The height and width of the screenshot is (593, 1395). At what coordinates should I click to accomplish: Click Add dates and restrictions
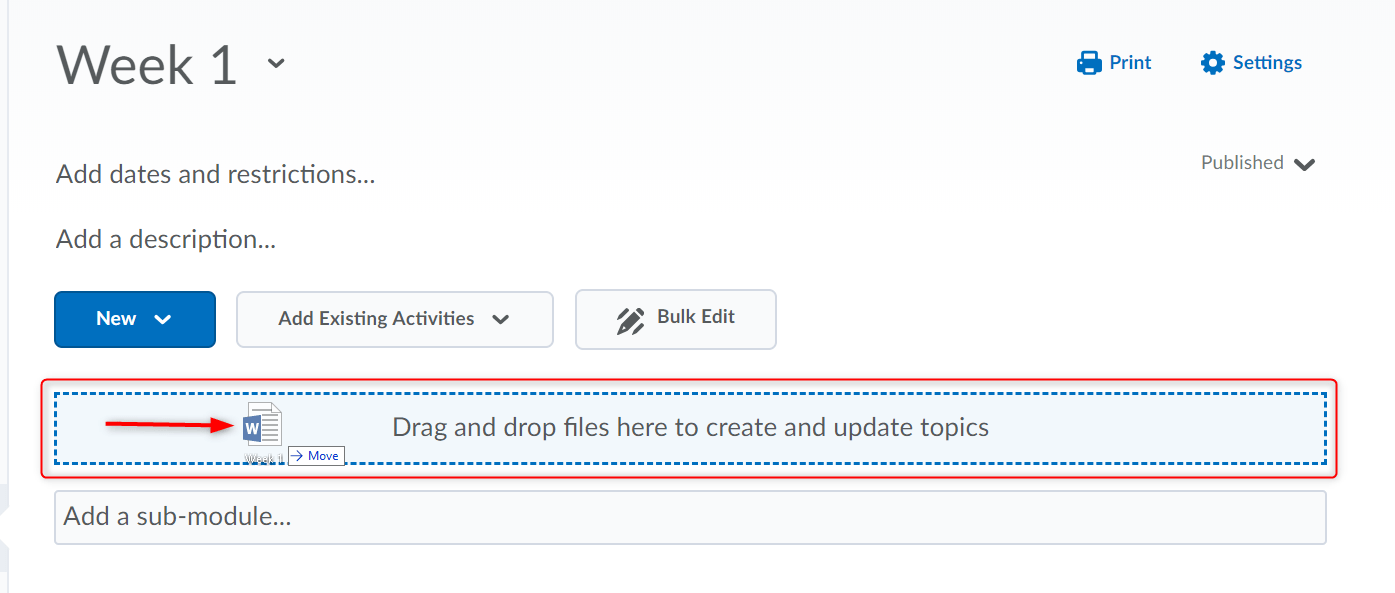pos(216,175)
